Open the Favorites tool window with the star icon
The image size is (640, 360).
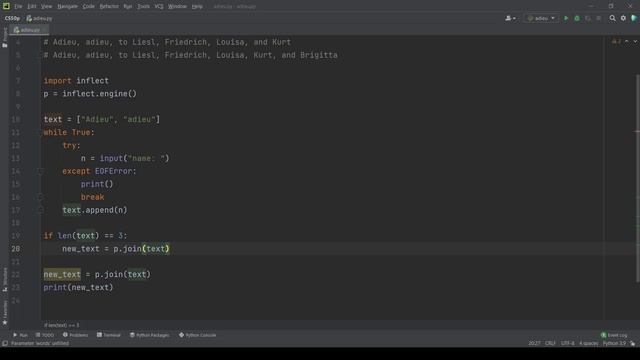(4, 313)
